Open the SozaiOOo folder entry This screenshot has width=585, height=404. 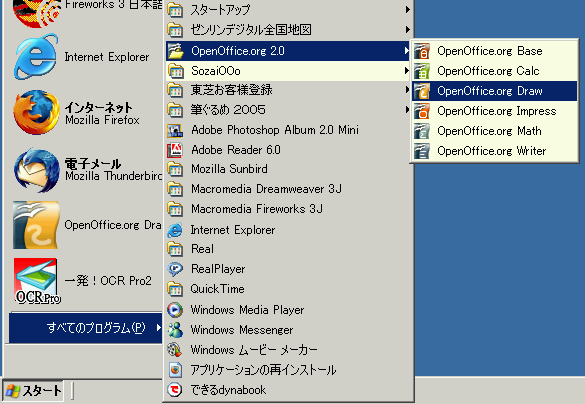[x=289, y=71]
